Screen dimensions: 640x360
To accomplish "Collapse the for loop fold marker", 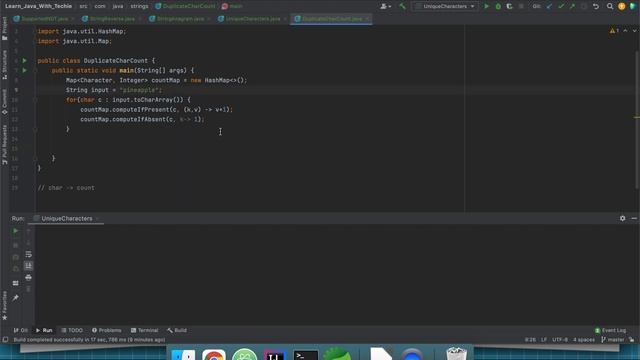I will [36, 100].
